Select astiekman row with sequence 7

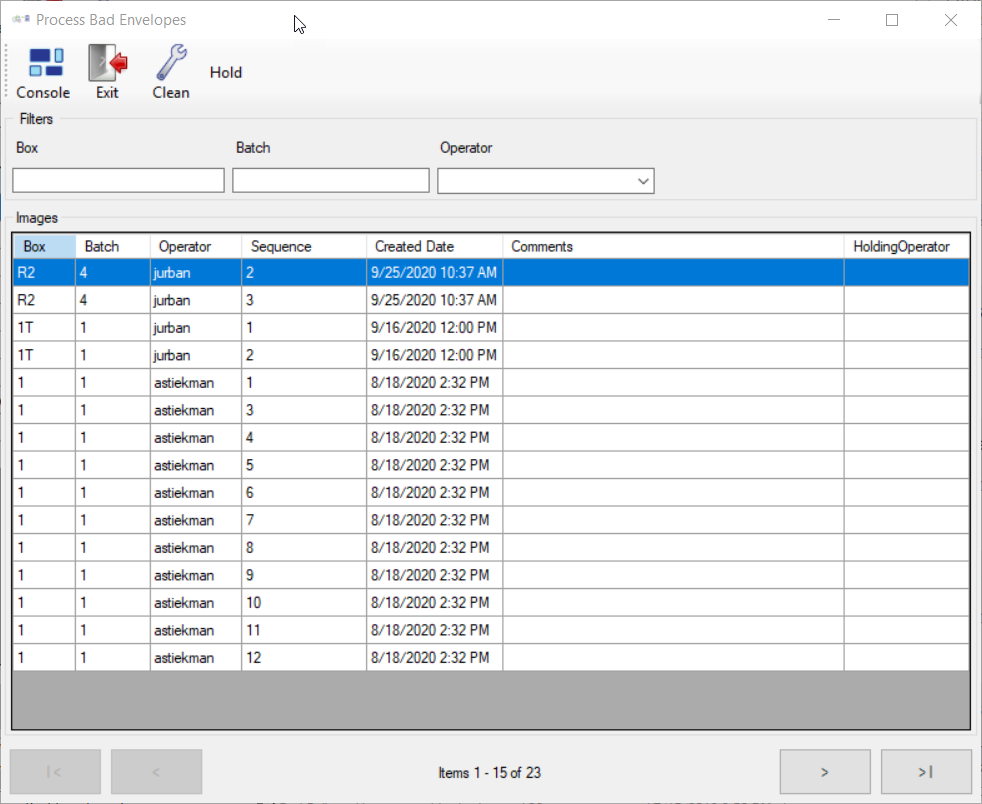pyautogui.click(x=491, y=520)
